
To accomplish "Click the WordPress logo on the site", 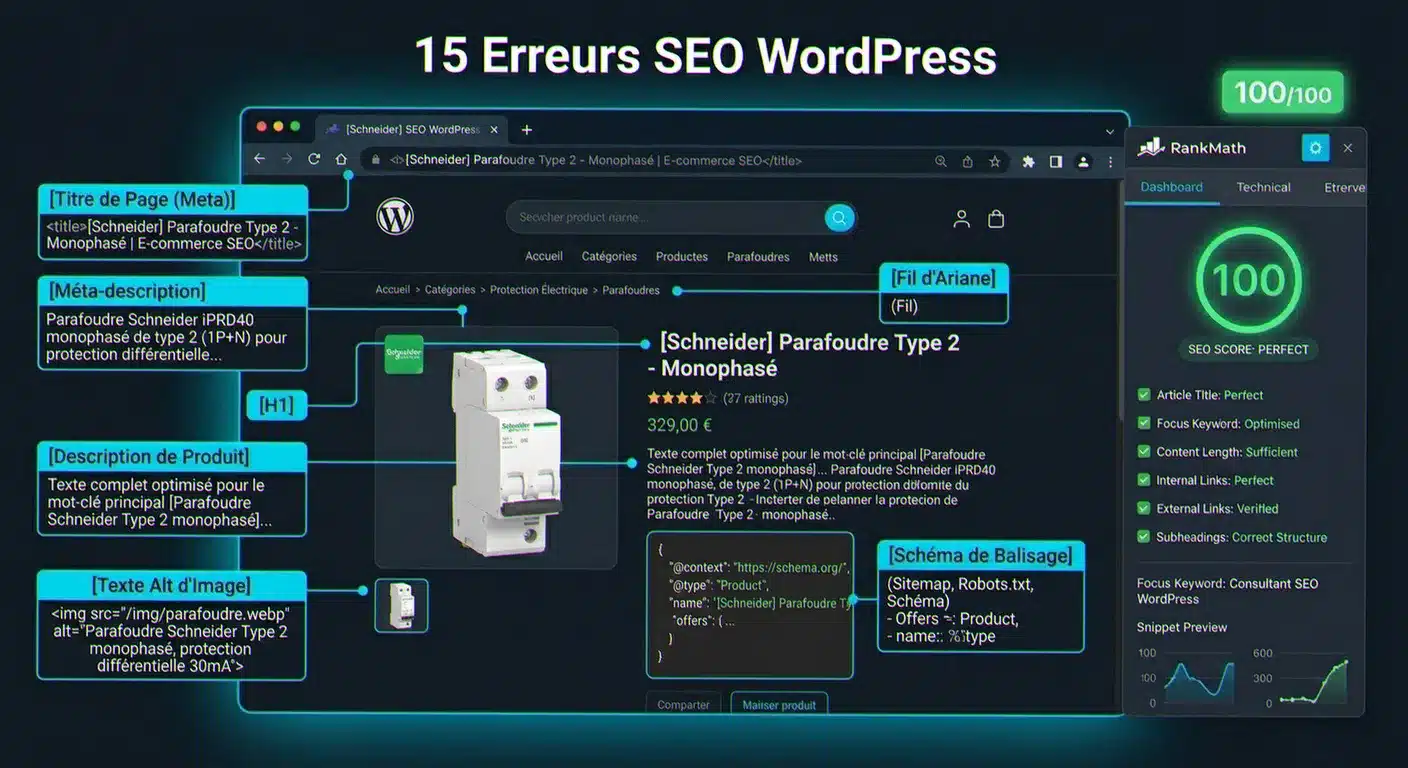I will [395, 217].
